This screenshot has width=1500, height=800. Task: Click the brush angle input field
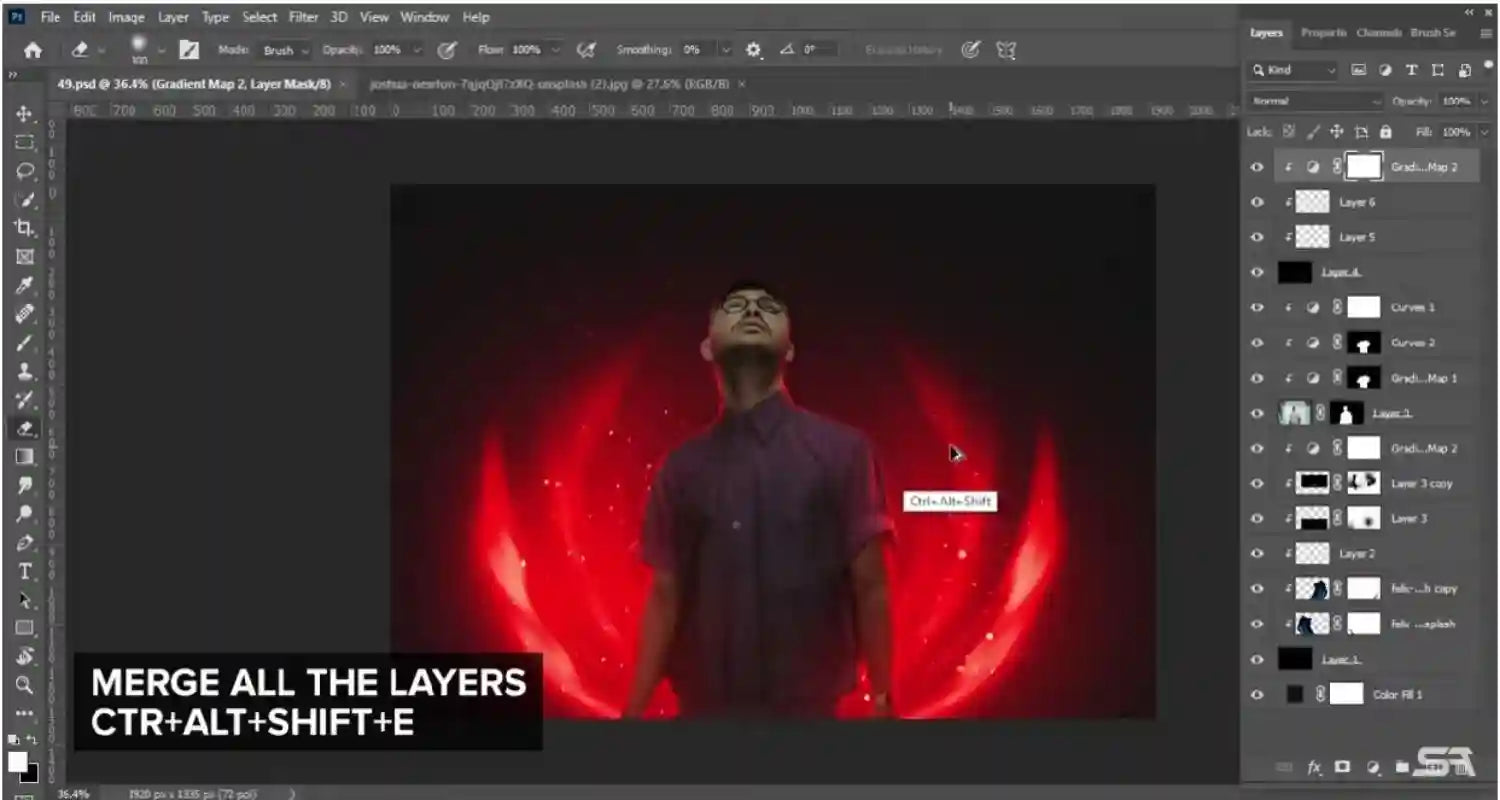822,50
